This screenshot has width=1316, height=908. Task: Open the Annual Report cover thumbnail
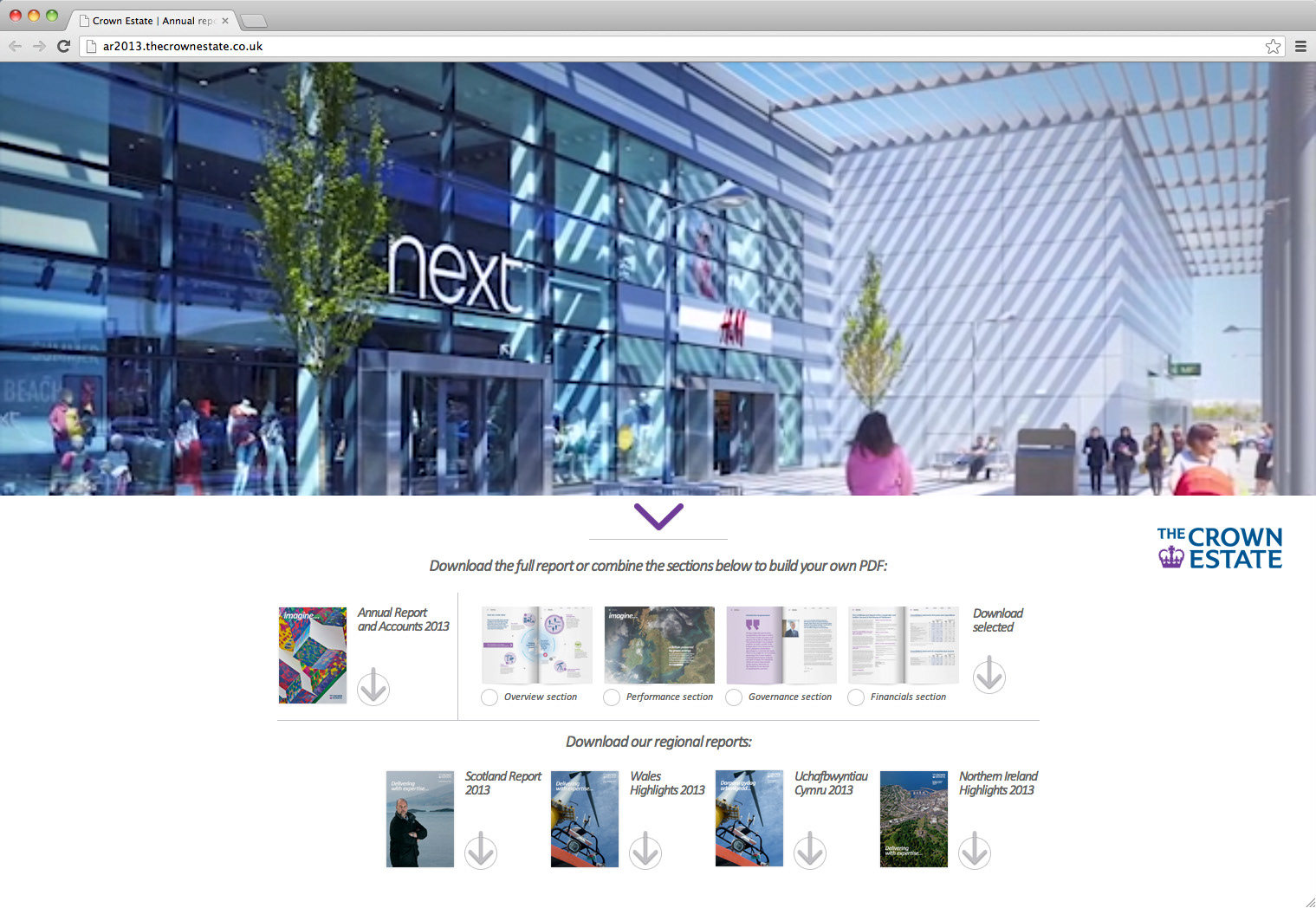313,655
